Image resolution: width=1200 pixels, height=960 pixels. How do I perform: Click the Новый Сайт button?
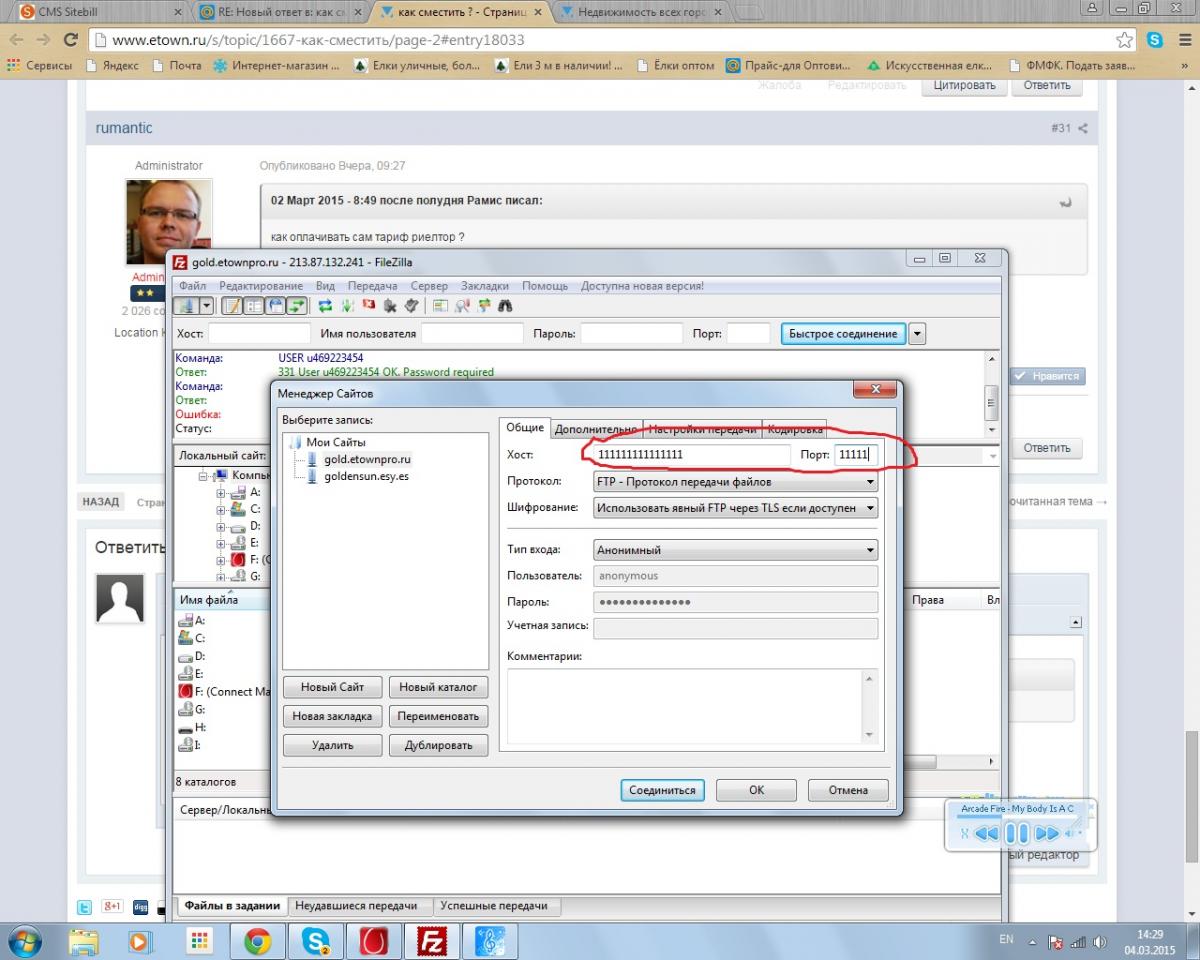click(x=333, y=687)
